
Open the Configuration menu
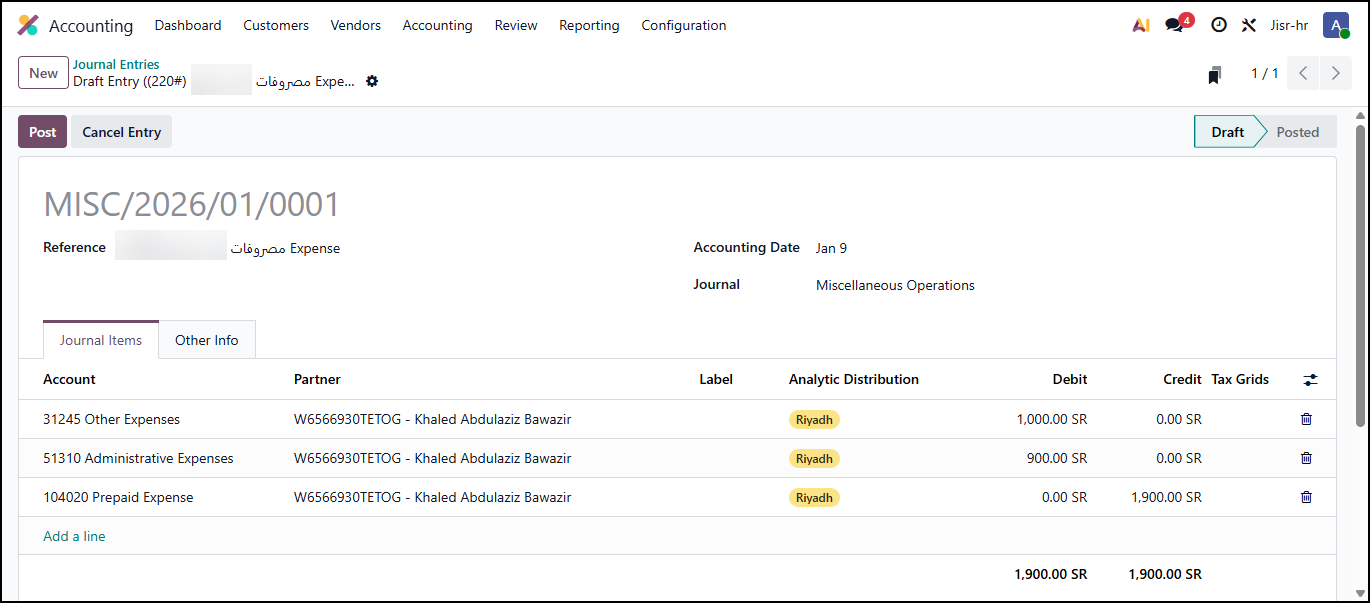point(683,25)
